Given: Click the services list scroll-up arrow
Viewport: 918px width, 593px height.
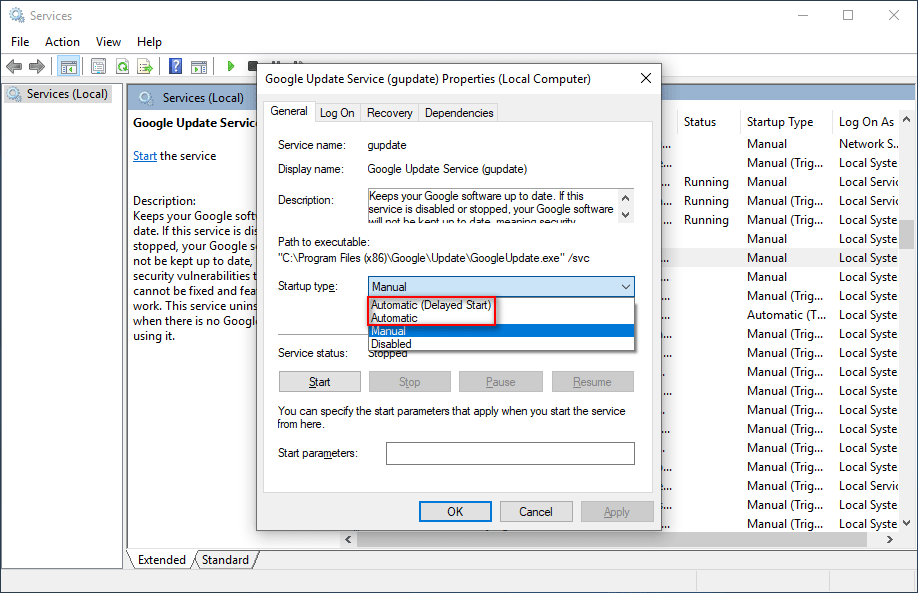Looking at the screenshot, I should 907,119.
